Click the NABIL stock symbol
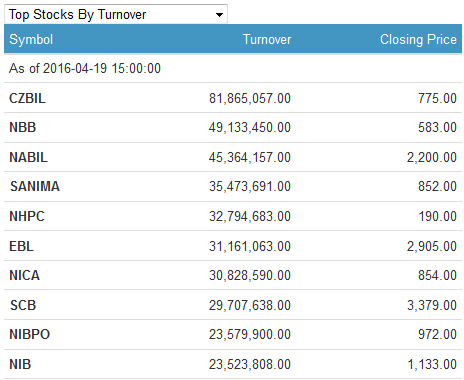464x380 pixels. coord(28,157)
